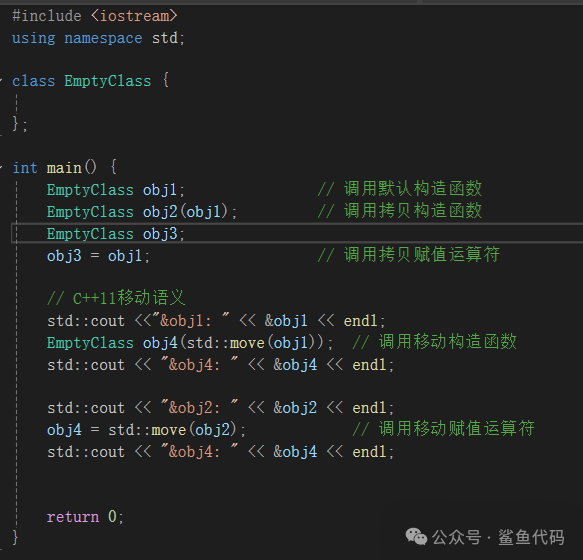The width and height of the screenshot is (583, 560).
Task: Click 'obj1' in the 'EmptyClass obj1;' declaration
Action: tap(160, 190)
